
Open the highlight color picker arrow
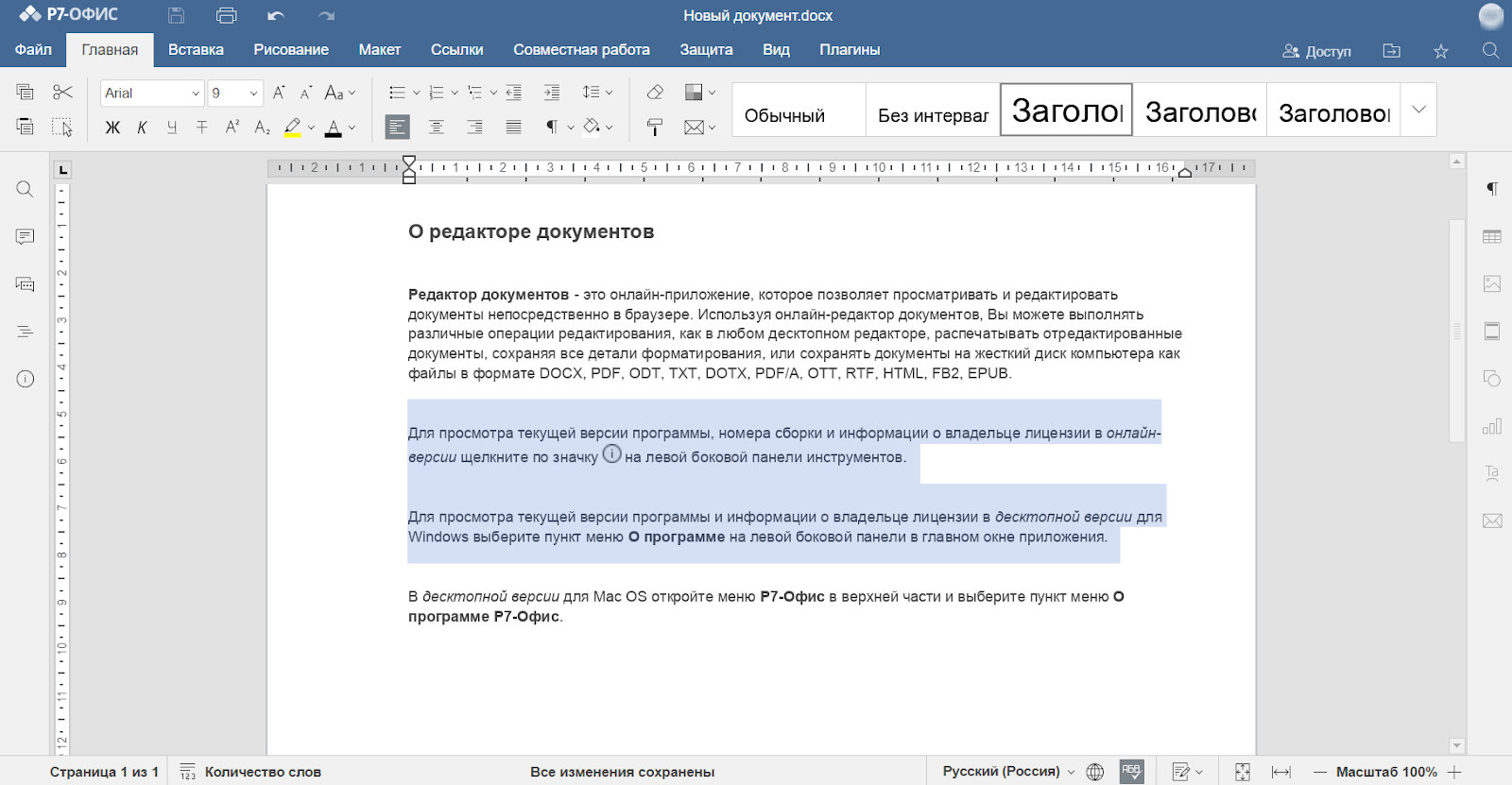tap(311, 128)
